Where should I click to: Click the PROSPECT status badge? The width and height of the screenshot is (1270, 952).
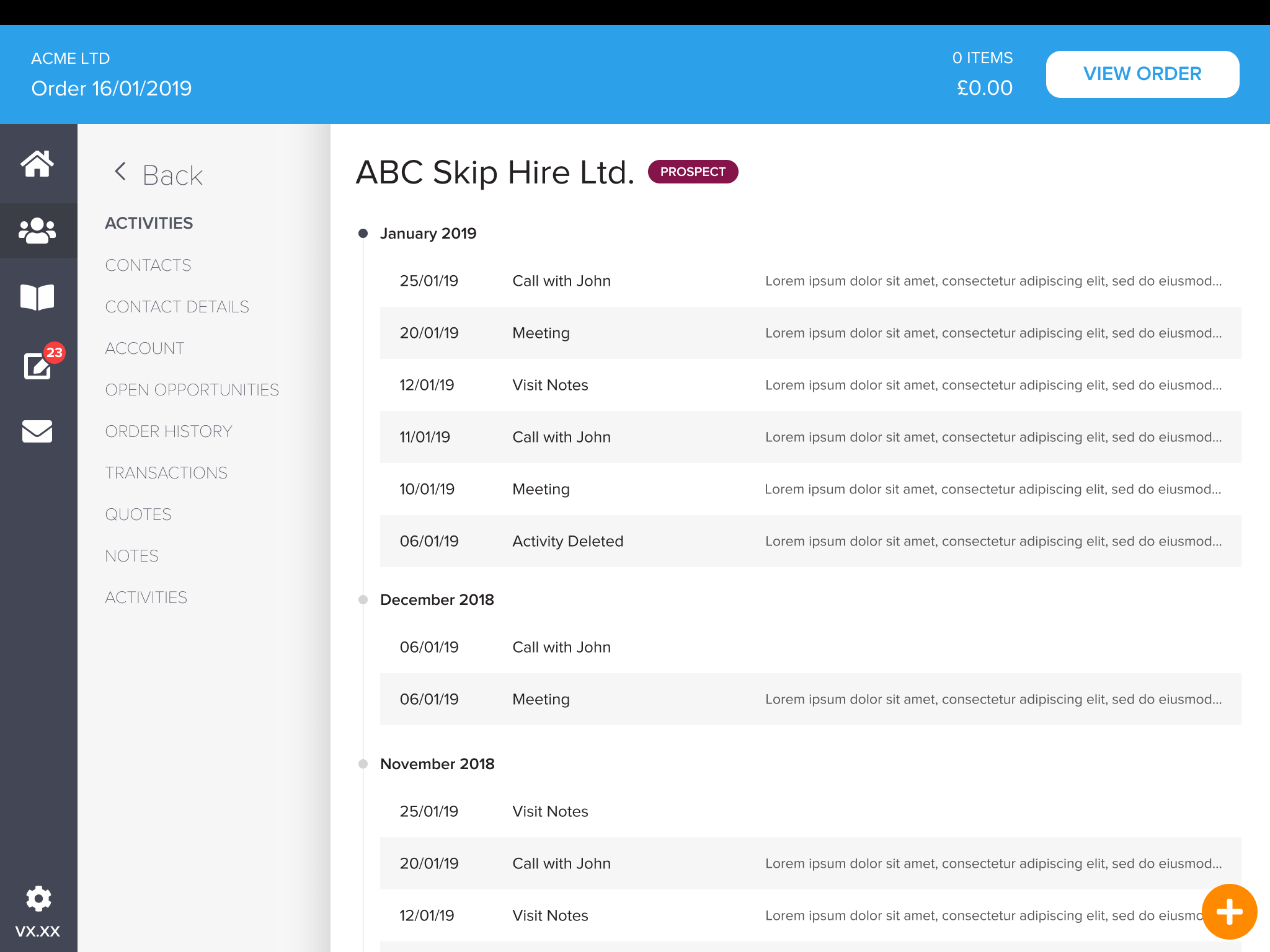click(693, 172)
